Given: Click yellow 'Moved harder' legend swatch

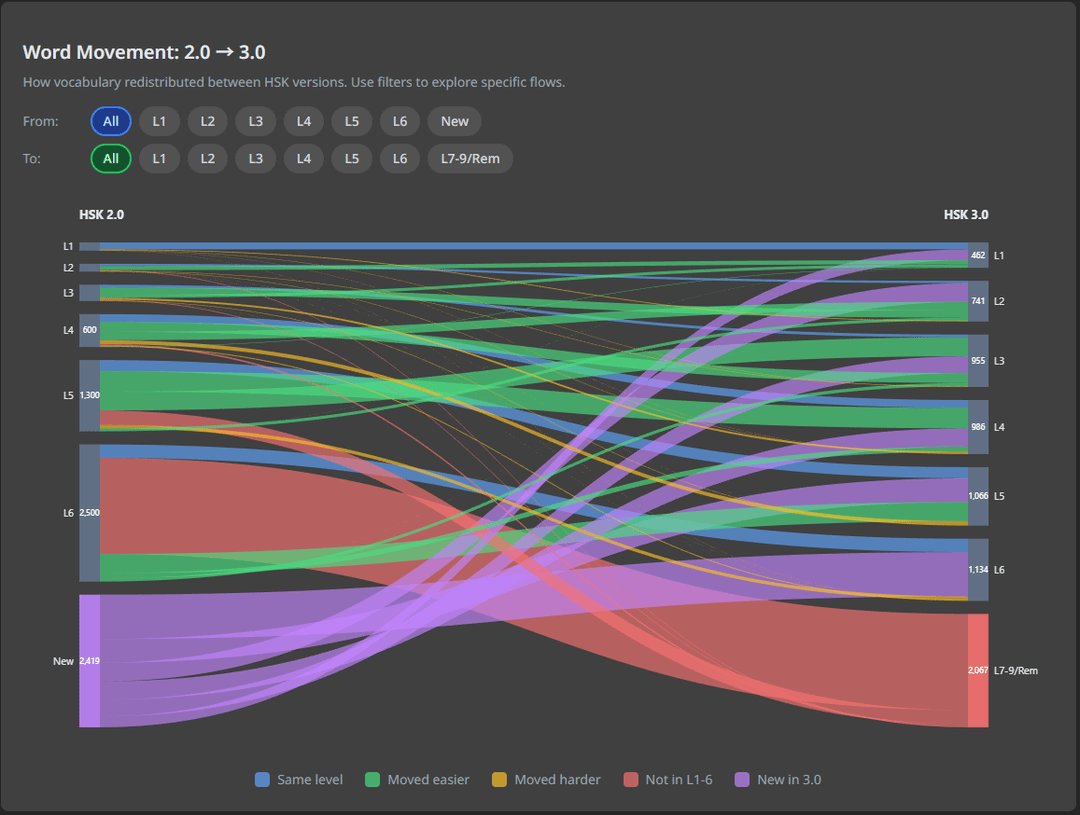Looking at the screenshot, I should pyautogui.click(x=500, y=779).
